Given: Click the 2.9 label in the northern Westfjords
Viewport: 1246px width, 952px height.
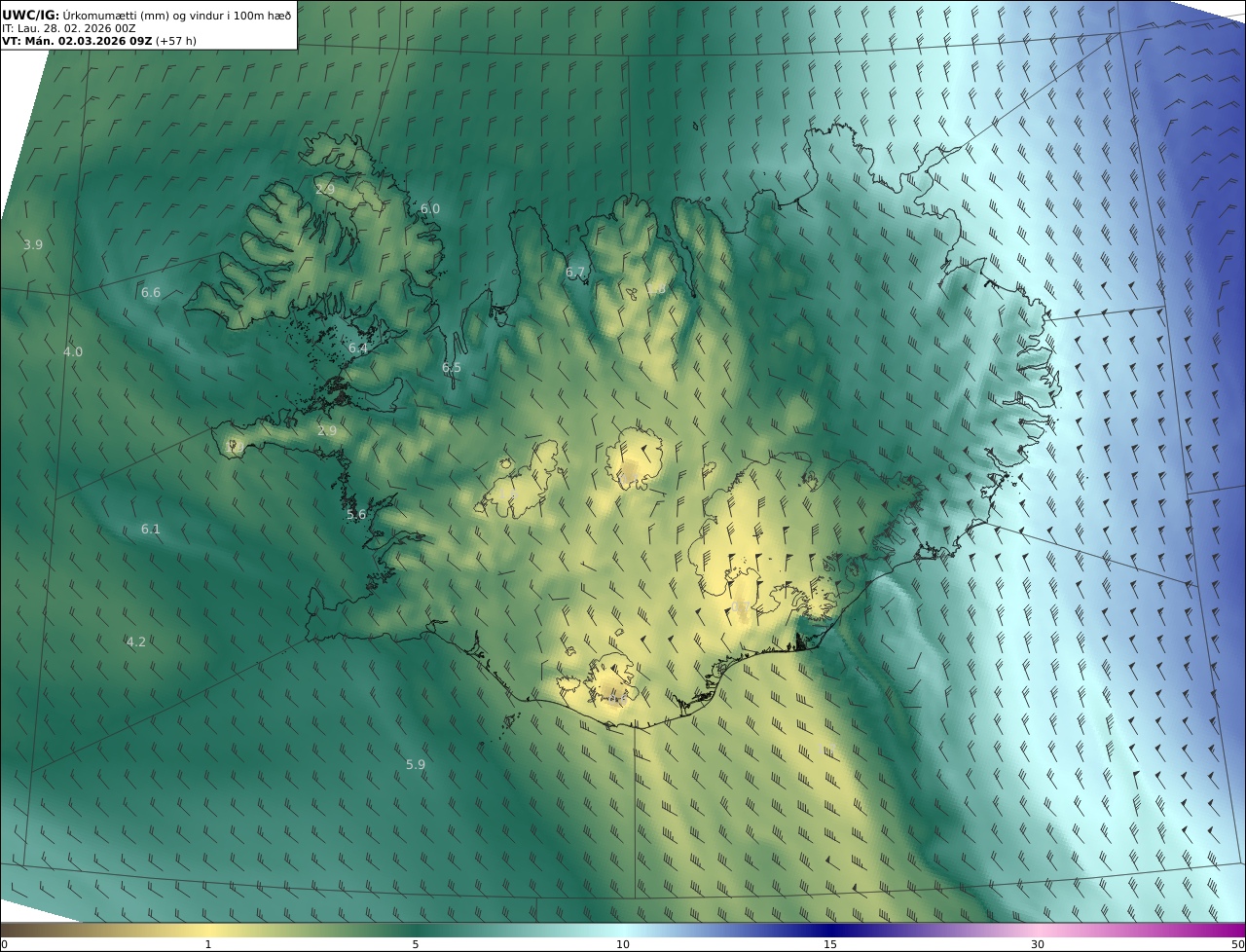Looking at the screenshot, I should tap(325, 189).
